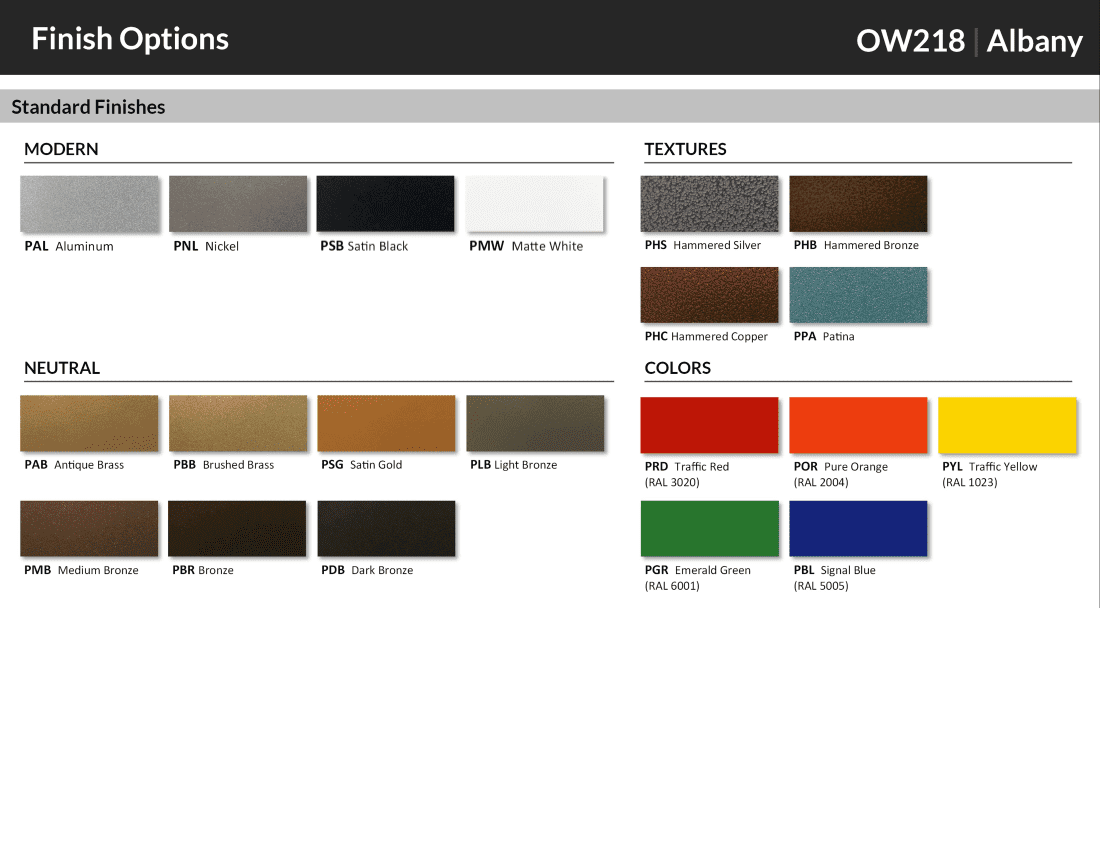Pick the Patina PPA swatch
Screen dimensions: 1100x850
(x=858, y=295)
